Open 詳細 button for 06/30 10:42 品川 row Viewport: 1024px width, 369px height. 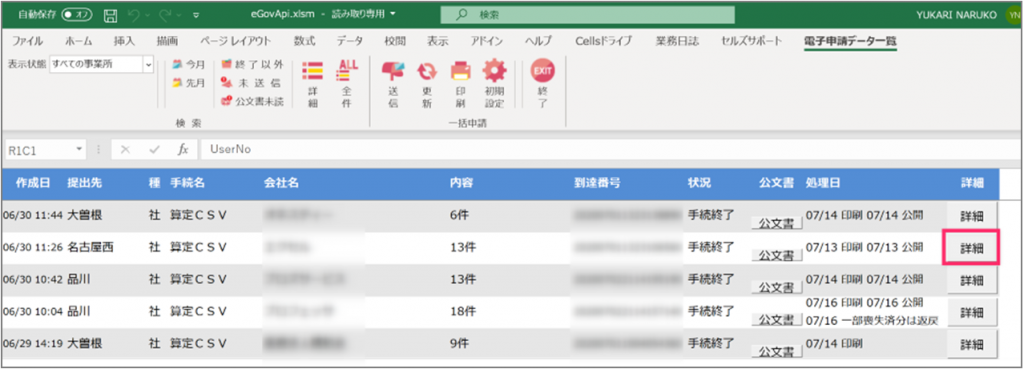pos(972,280)
